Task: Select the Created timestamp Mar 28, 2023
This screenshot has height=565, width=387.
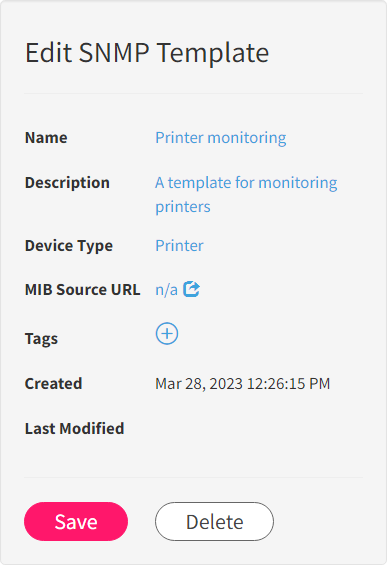Action: pyautogui.click(x=243, y=384)
